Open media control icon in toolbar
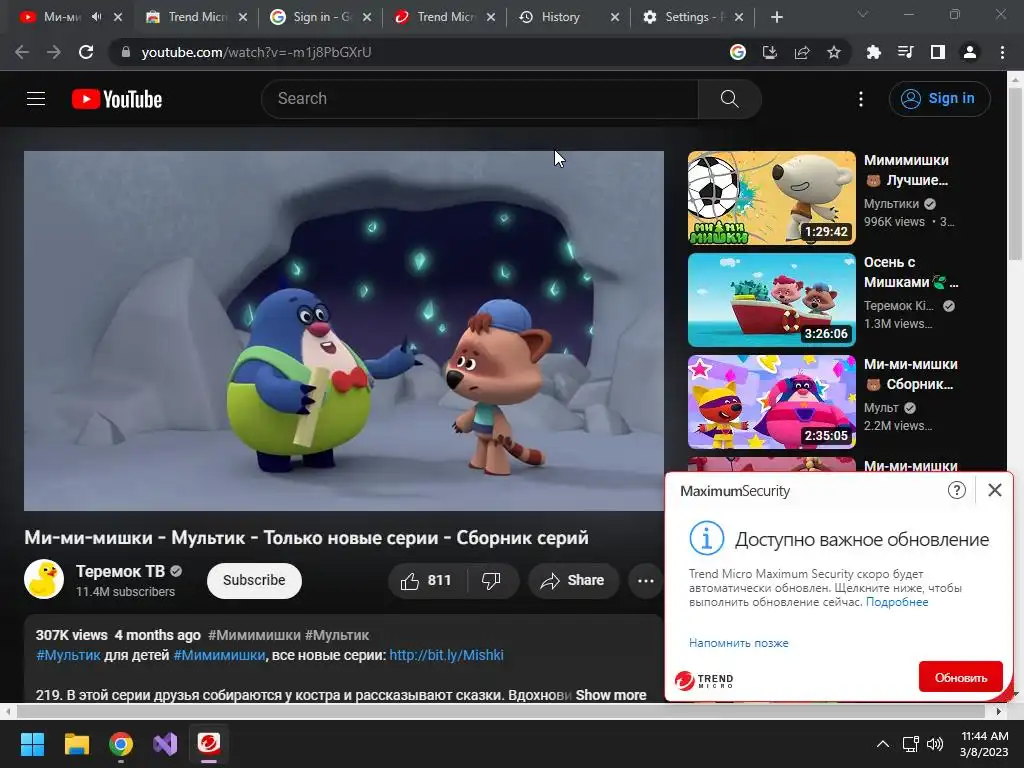Image resolution: width=1024 pixels, height=768 pixels. 905,52
